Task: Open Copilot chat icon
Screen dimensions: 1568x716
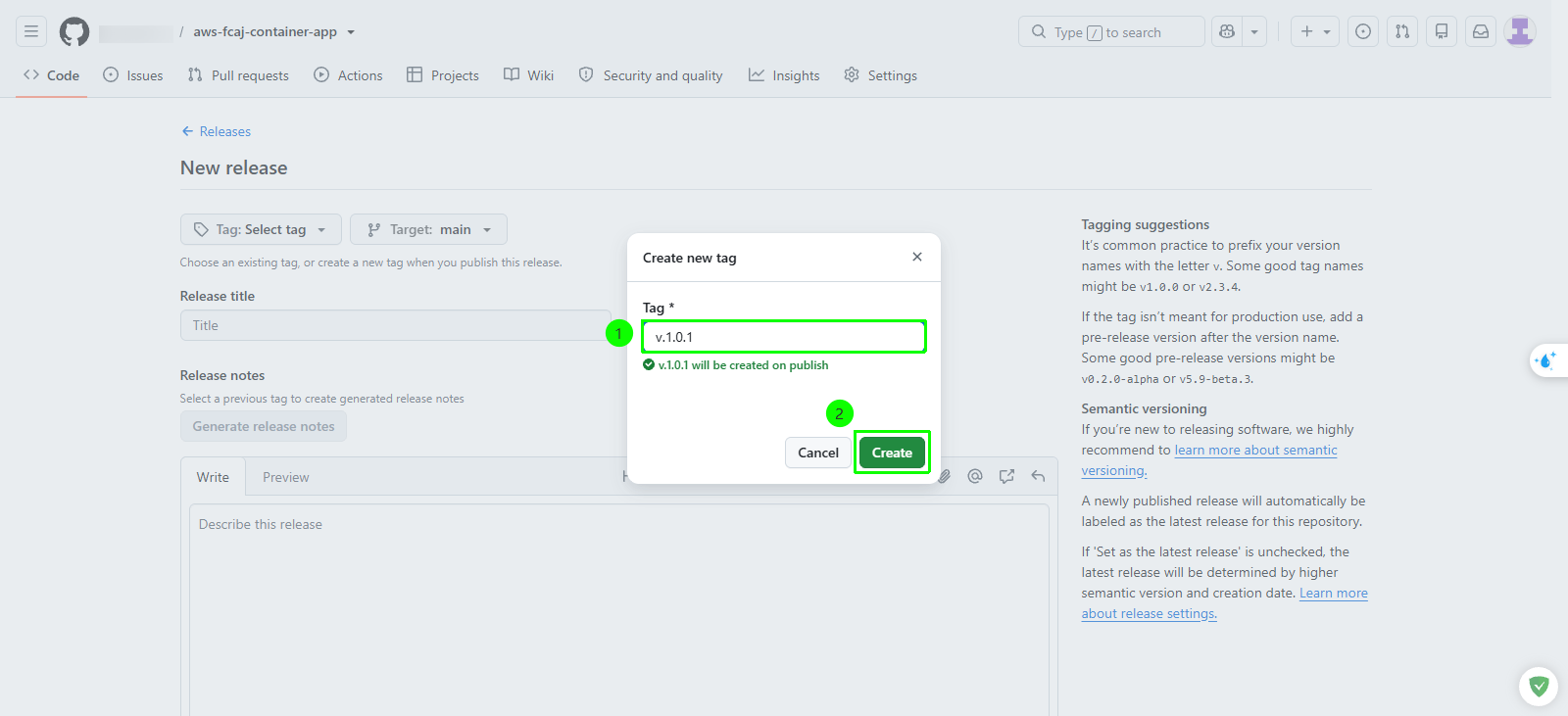Action: tap(1226, 31)
